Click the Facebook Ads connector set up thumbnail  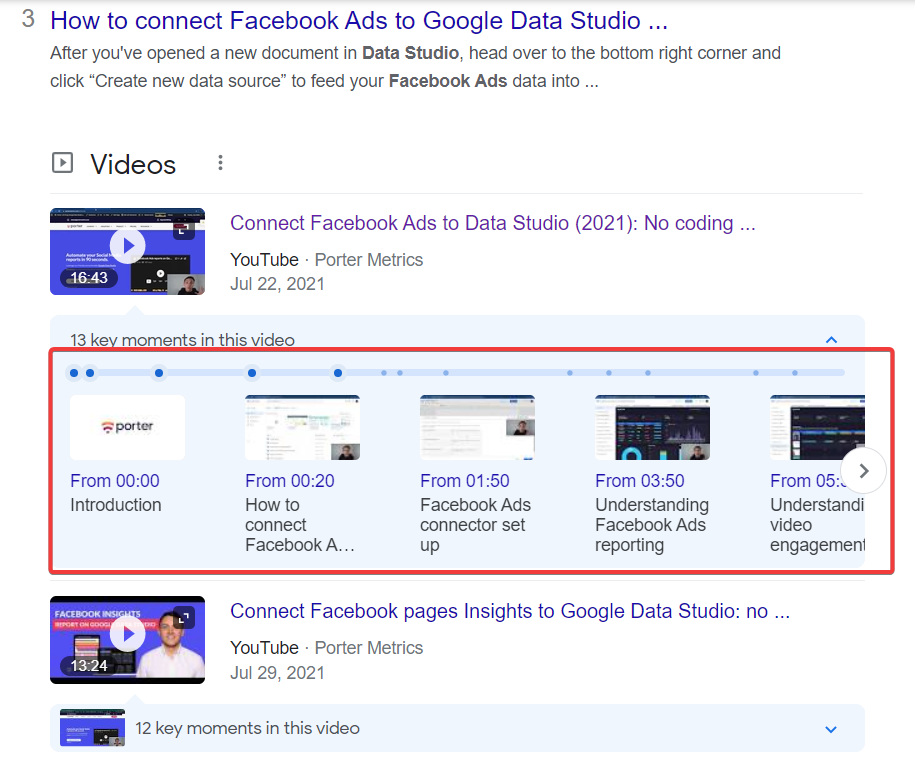[477, 427]
